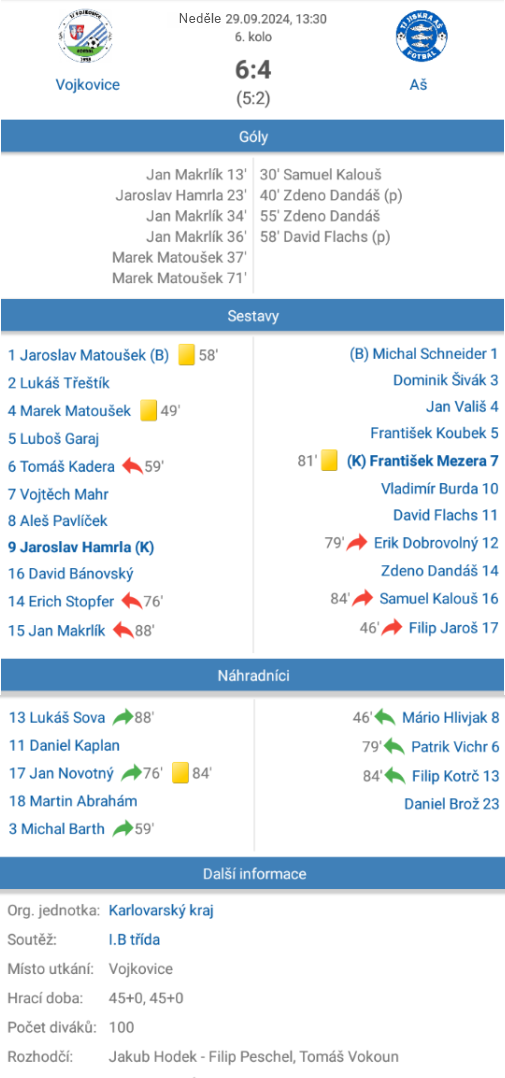The height and width of the screenshot is (1078, 505).
Task: Click green substitution arrow by Lukáš Sova
Action: point(122,718)
